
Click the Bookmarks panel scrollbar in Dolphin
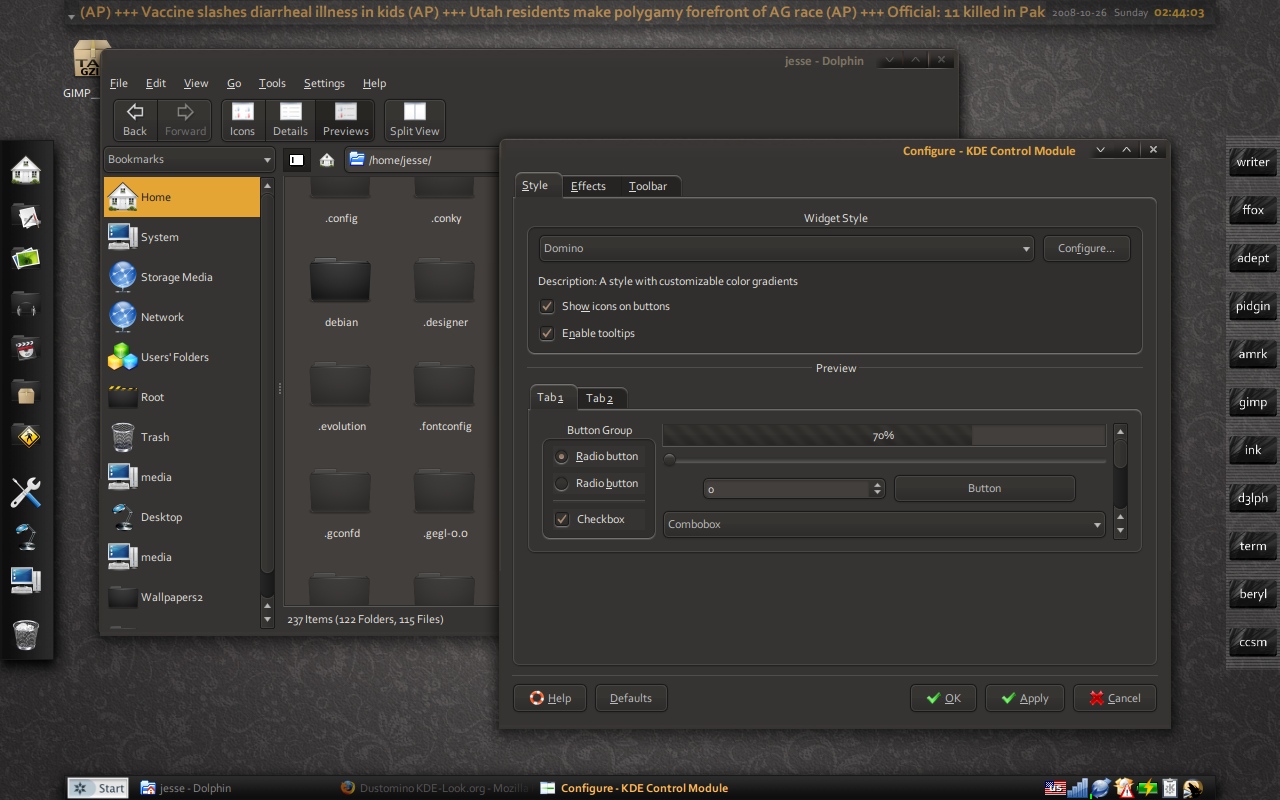coord(267,401)
